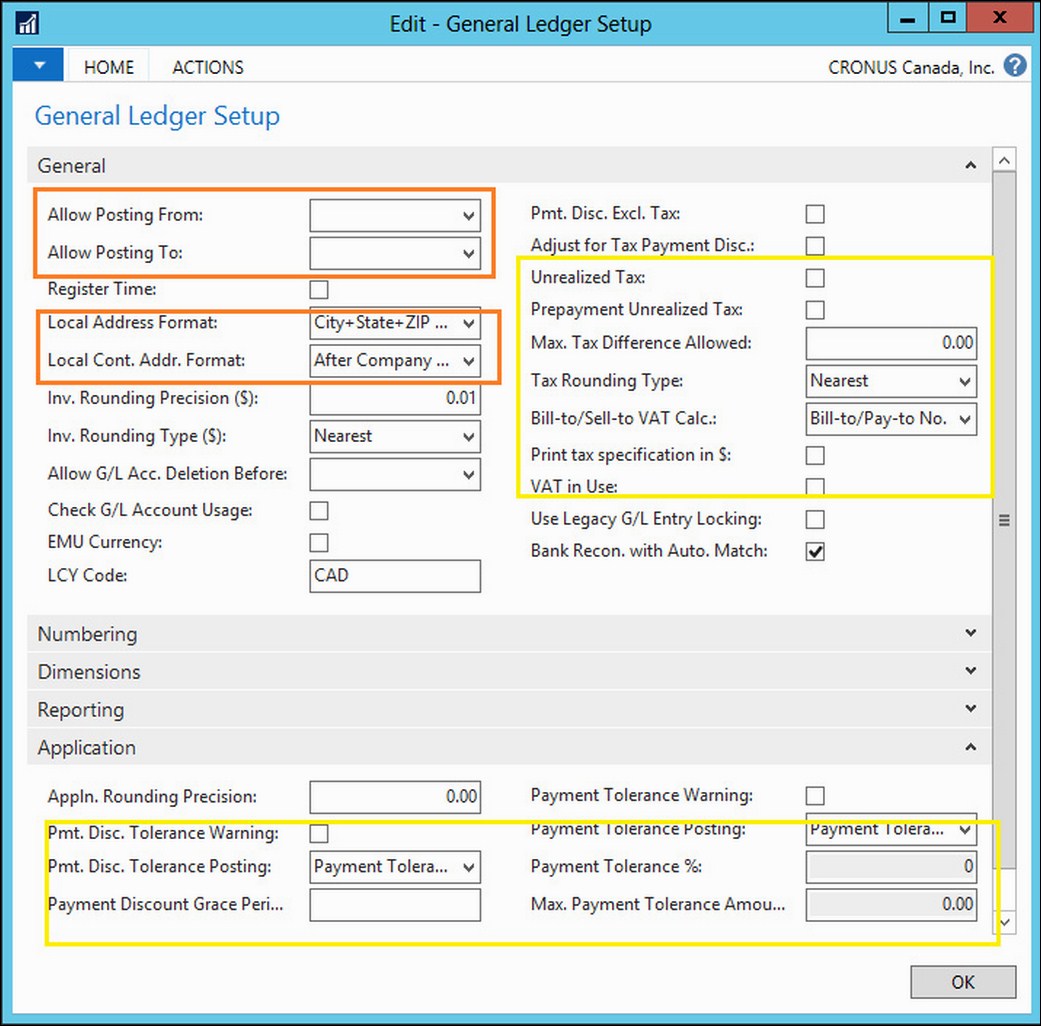Toggle the Register Time checkbox

(319, 290)
